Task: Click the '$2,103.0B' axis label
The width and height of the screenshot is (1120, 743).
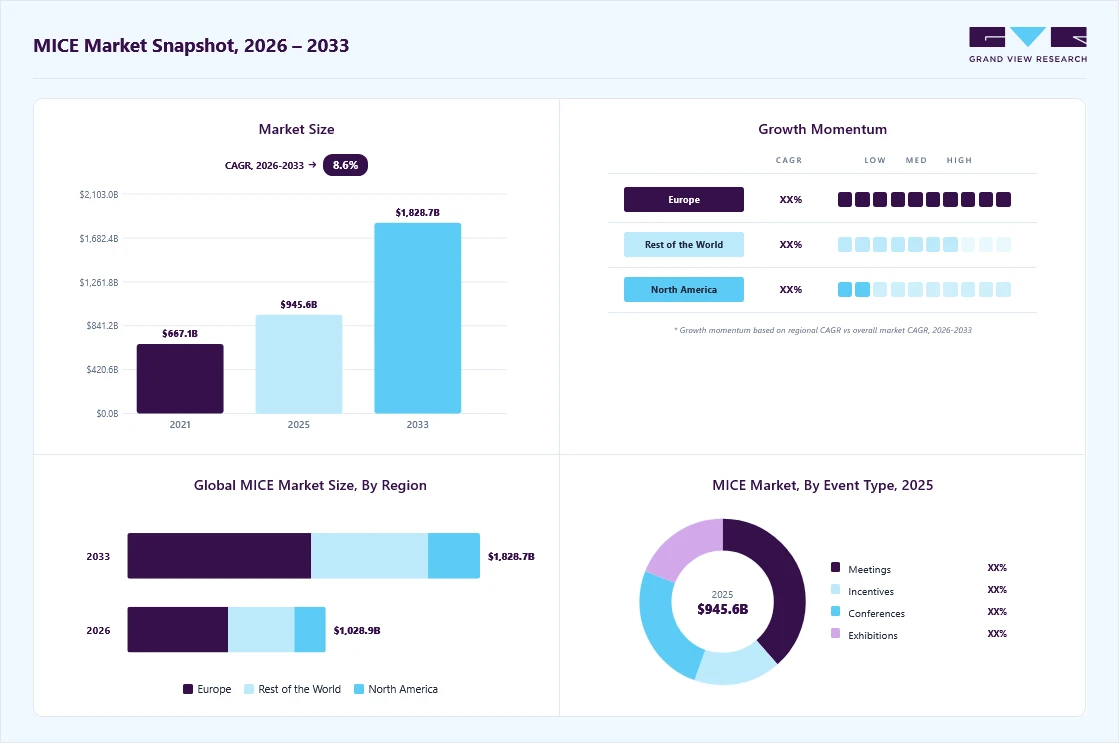Action: pos(99,194)
